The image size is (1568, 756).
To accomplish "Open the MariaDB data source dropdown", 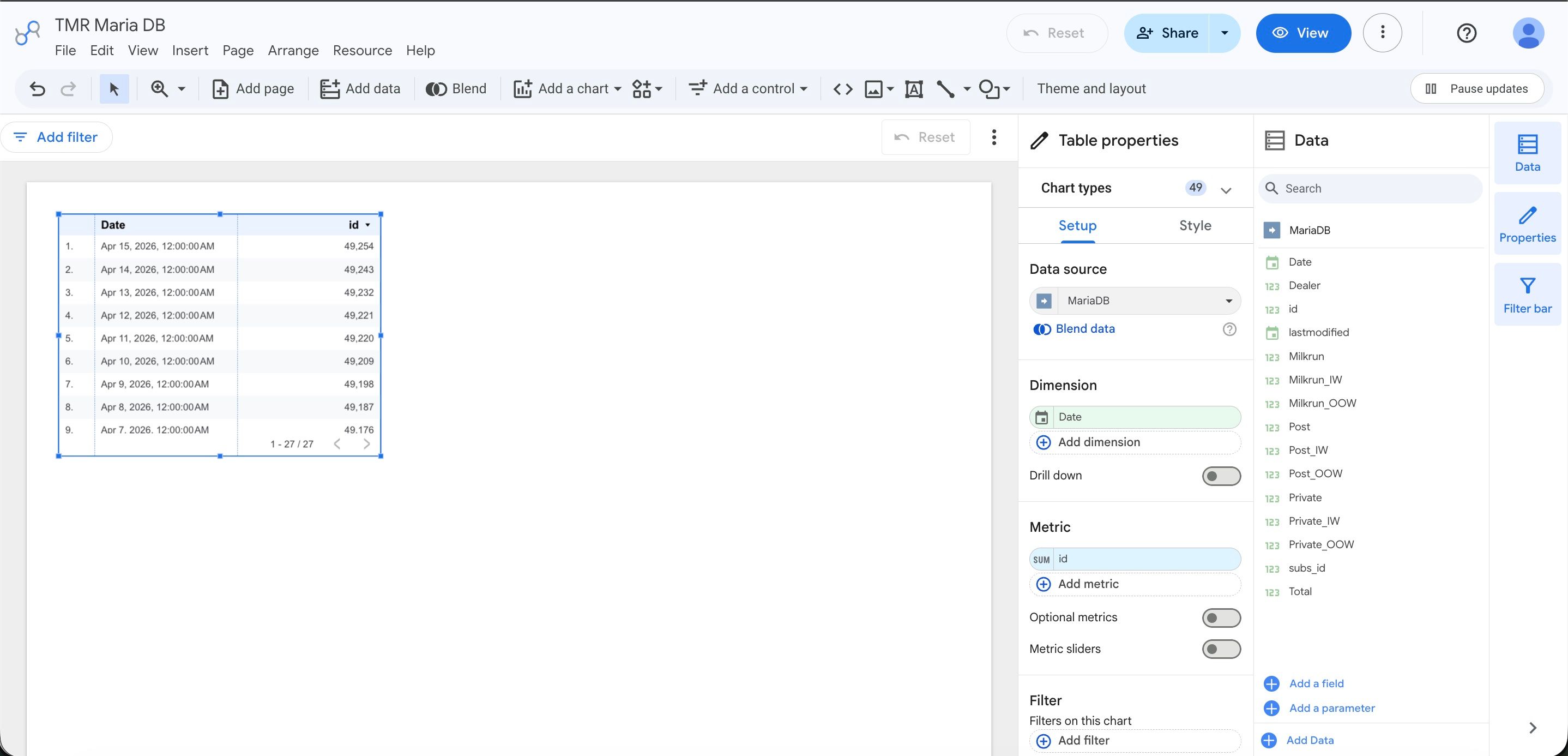I will click(1135, 301).
